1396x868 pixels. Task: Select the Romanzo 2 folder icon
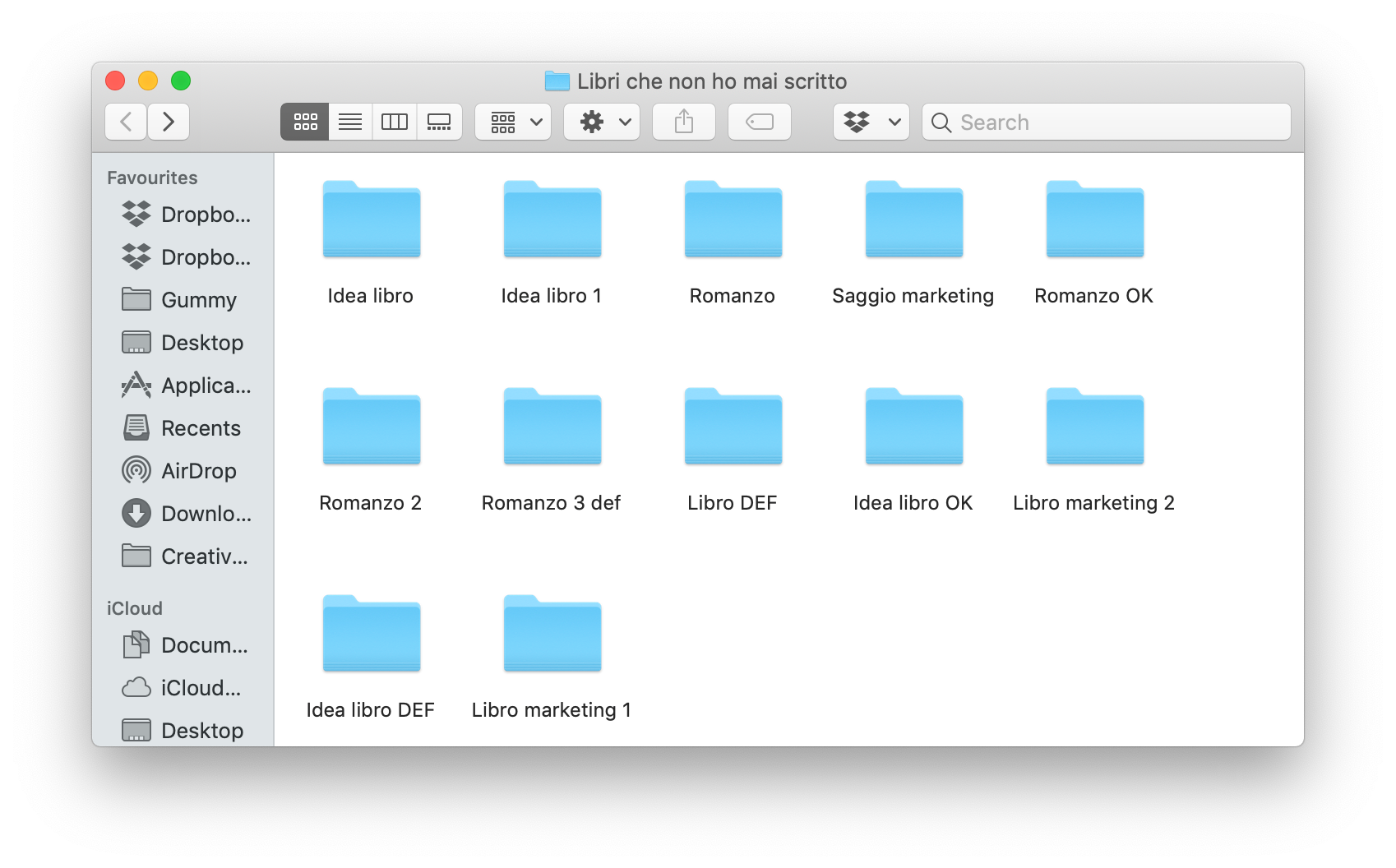click(372, 426)
